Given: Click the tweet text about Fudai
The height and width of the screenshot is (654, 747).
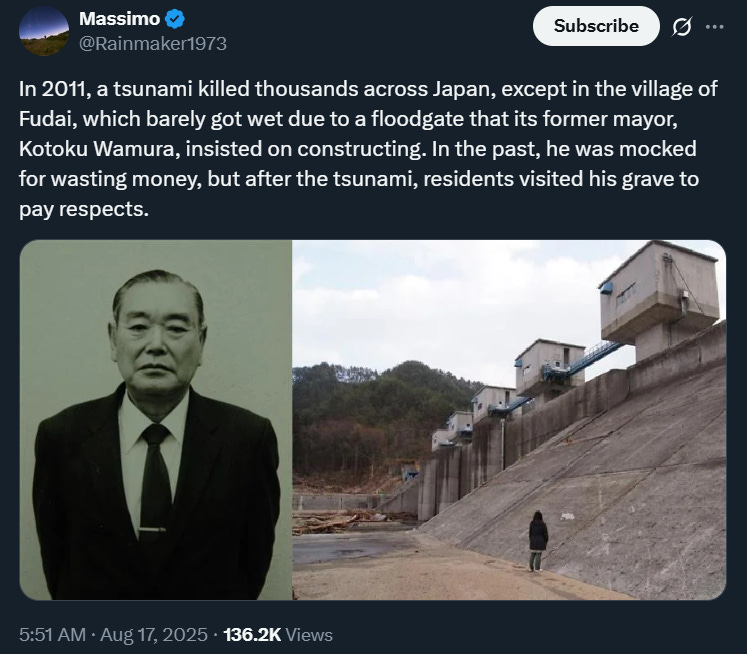Looking at the screenshot, I should 368,149.
